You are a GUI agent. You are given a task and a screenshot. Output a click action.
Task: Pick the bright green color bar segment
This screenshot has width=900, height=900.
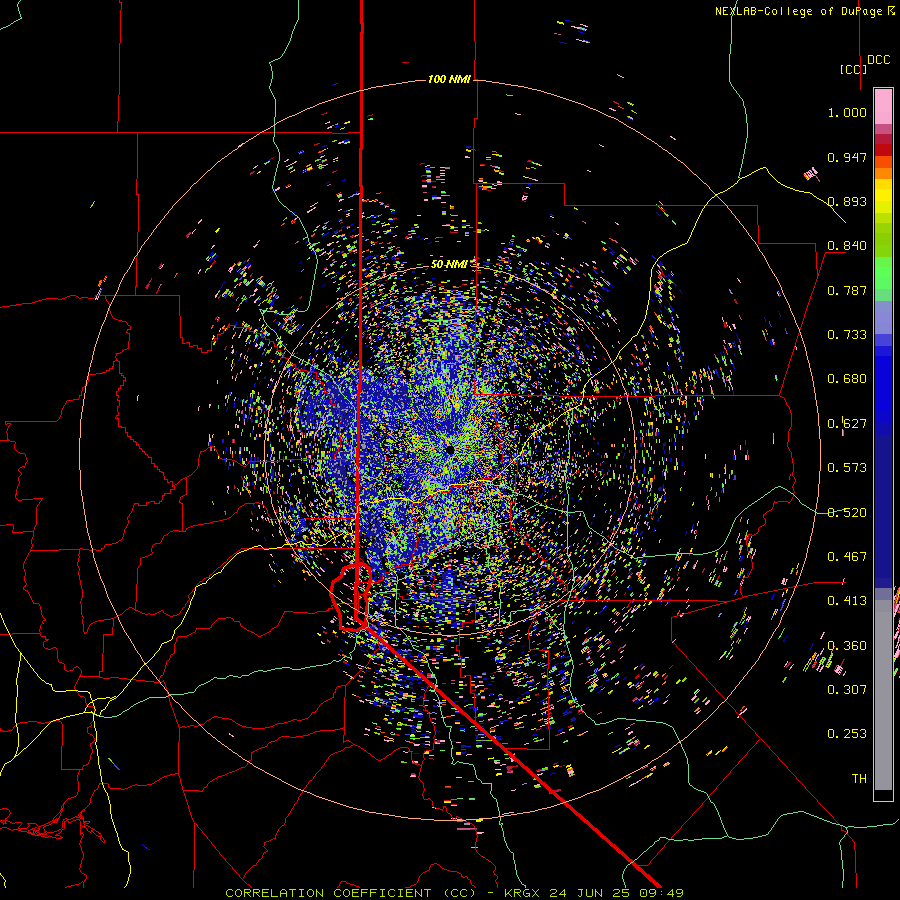click(x=883, y=273)
